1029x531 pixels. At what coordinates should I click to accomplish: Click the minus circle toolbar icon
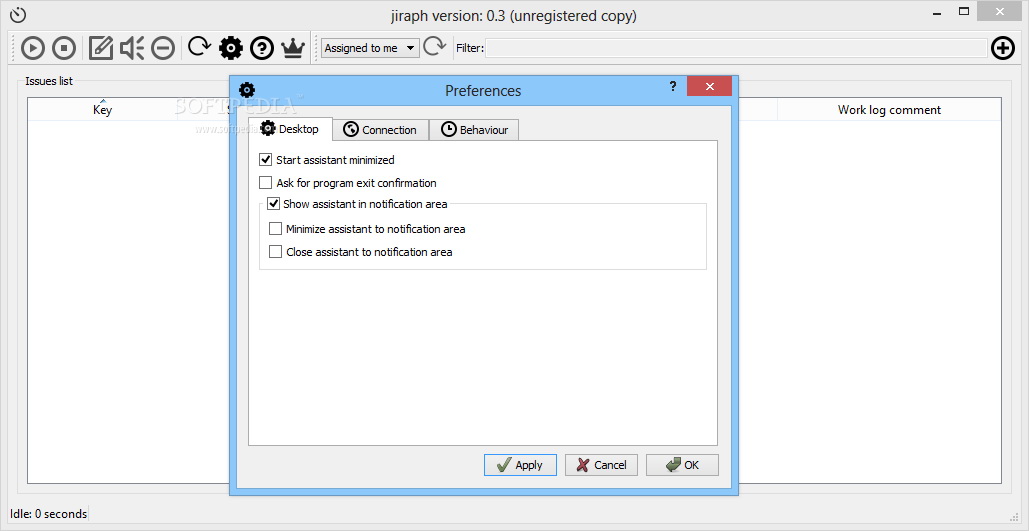point(163,48)
